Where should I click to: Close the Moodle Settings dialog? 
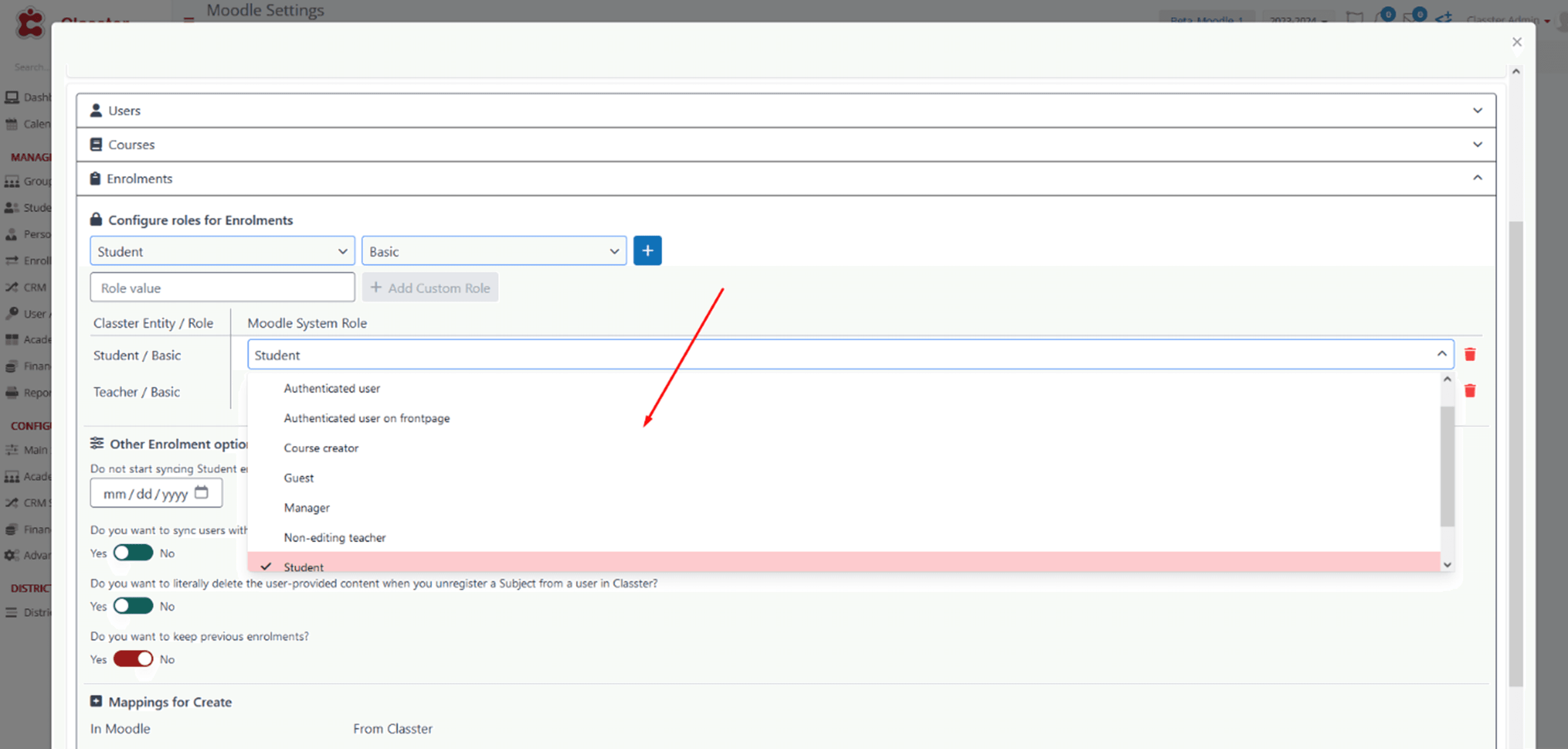pos(1516,42)
